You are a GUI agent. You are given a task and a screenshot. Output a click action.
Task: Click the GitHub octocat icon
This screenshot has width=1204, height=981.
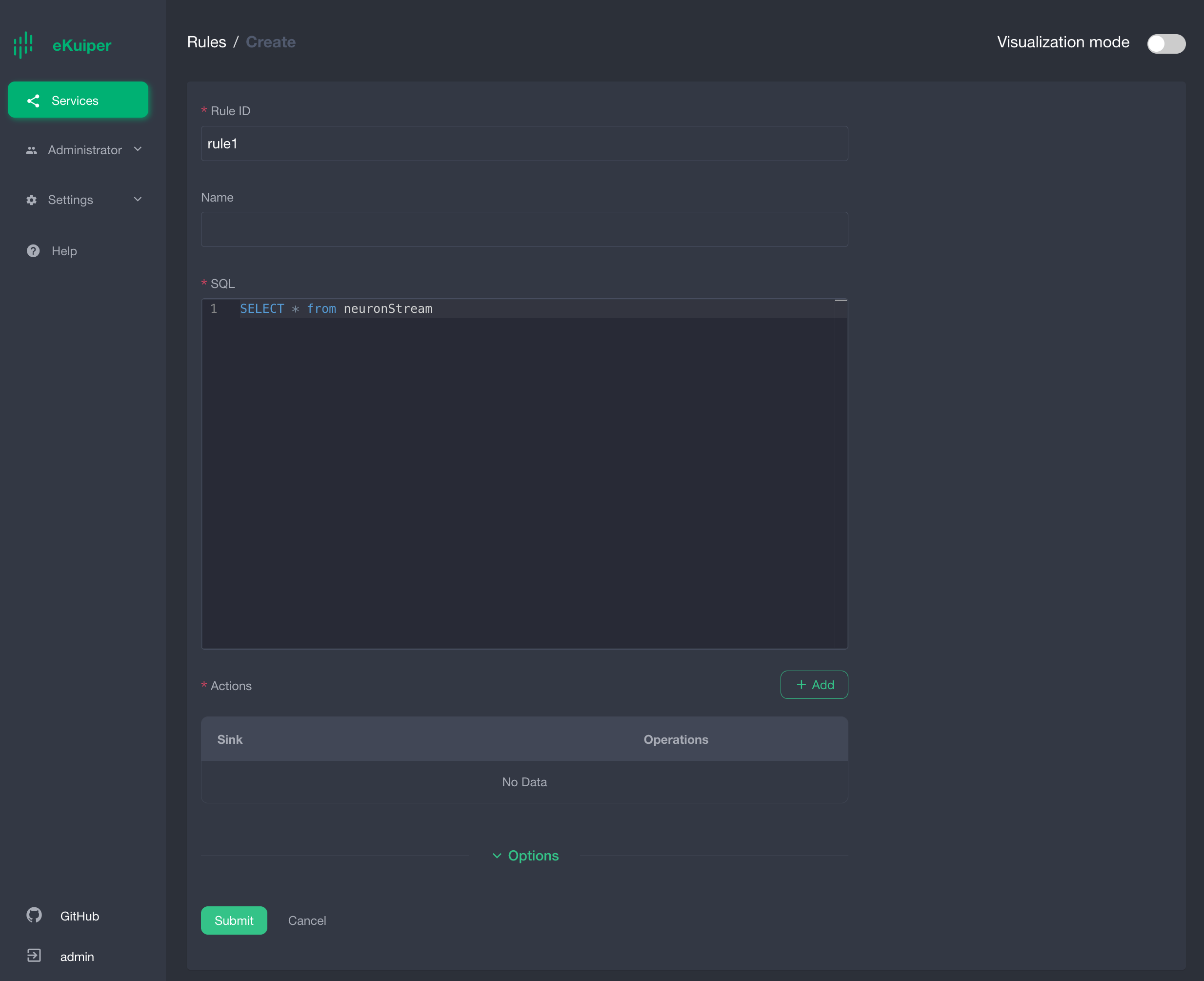[34, 916]
